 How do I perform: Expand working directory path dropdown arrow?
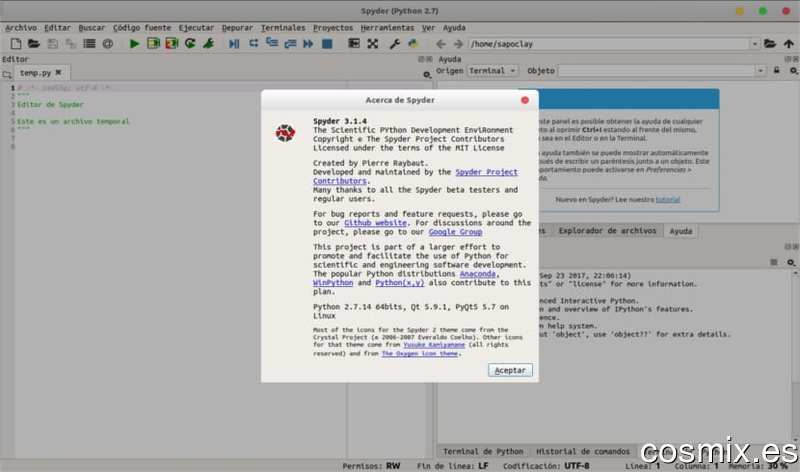[755, 44]
